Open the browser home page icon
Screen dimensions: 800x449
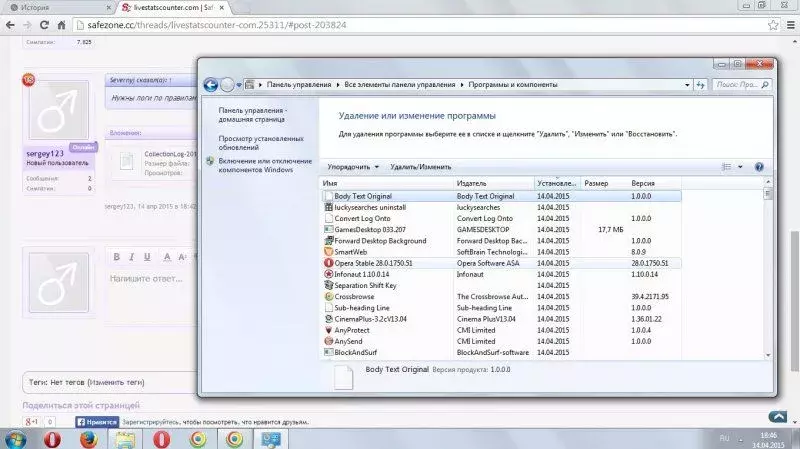tap(61, 25)
